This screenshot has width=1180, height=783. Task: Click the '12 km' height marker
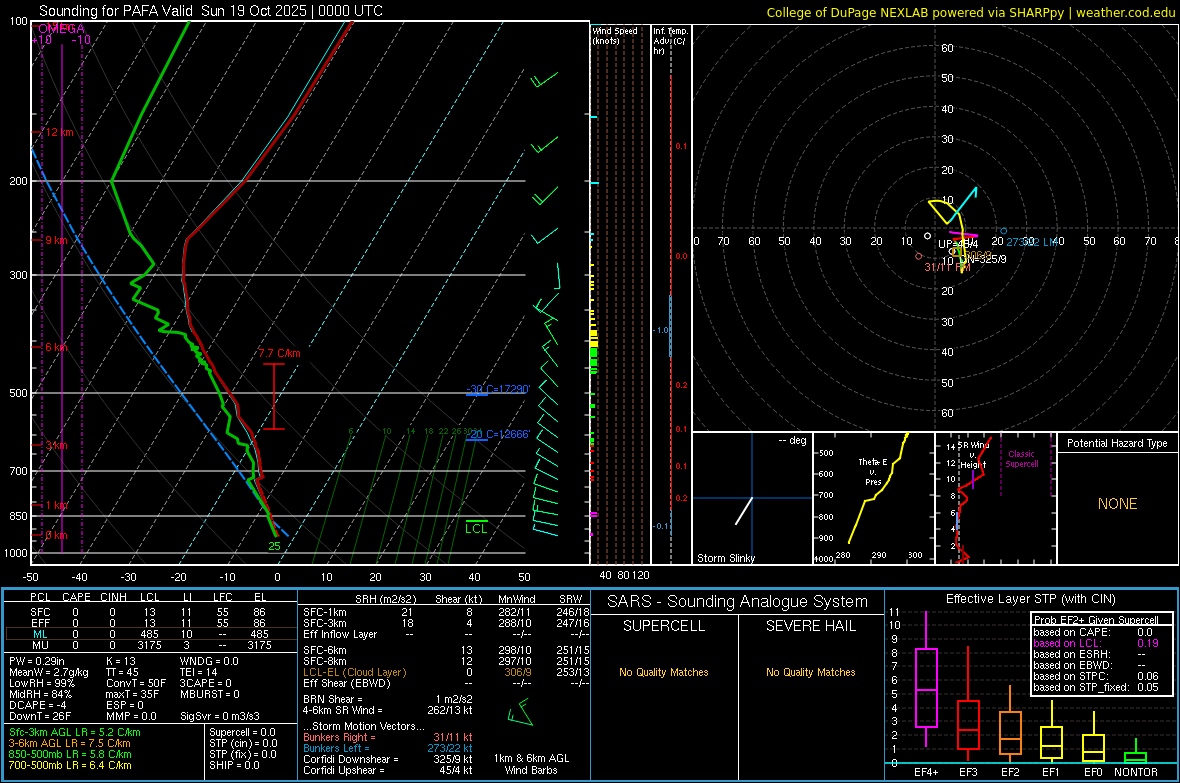59,133
